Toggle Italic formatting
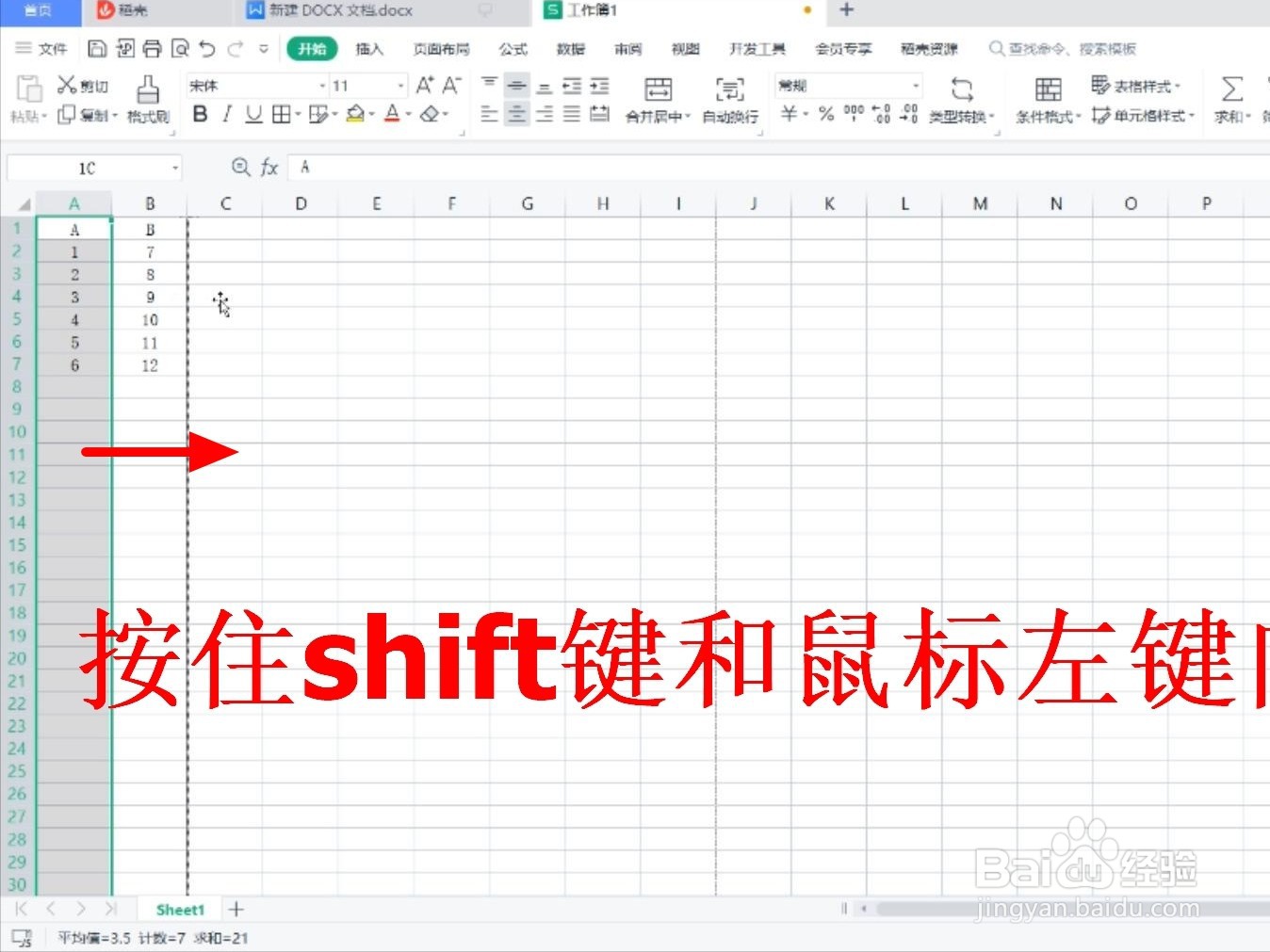The width and height of the screenshot is (1270, 952). pos(227,114)
